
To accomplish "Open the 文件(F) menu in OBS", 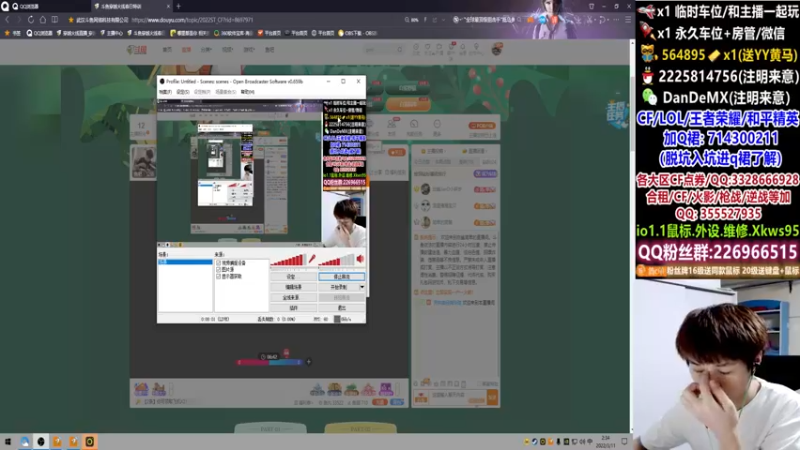I will [165, 92].
